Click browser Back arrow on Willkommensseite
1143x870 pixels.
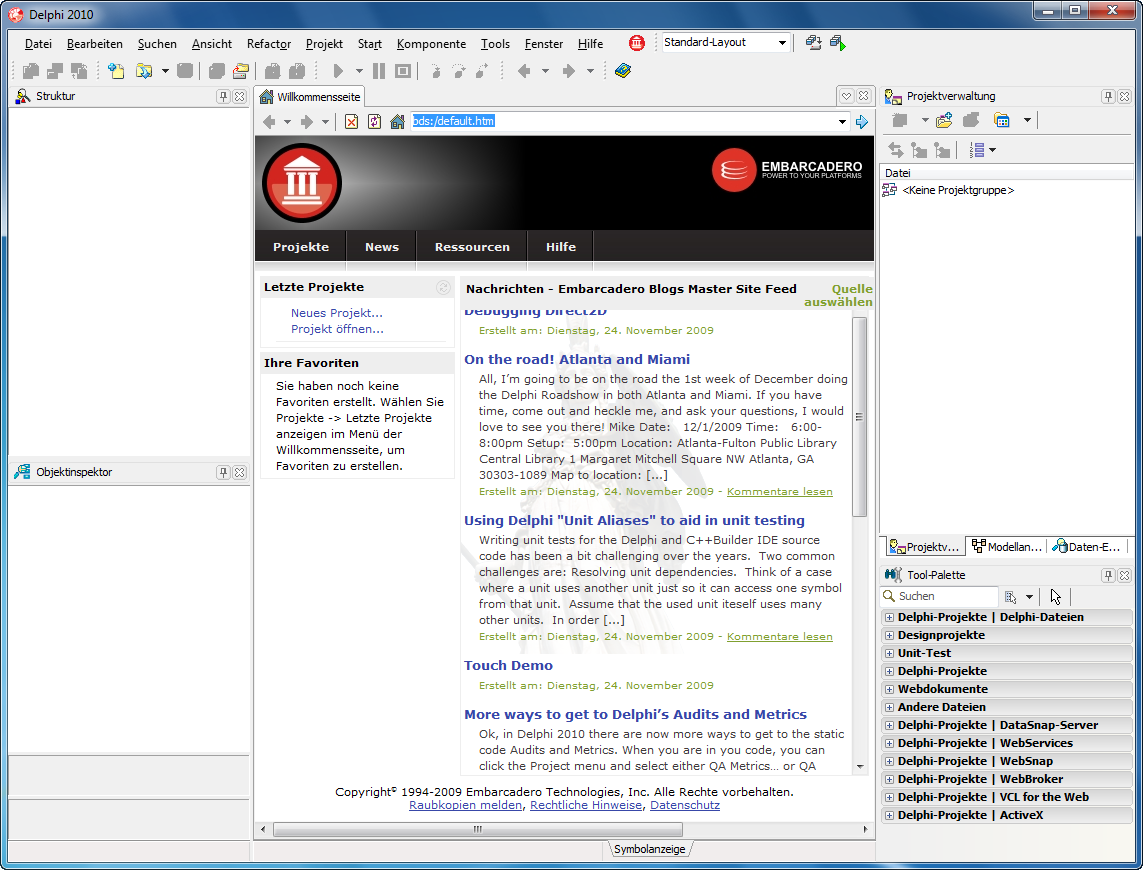pyautogui.click(x=269, y=122)
